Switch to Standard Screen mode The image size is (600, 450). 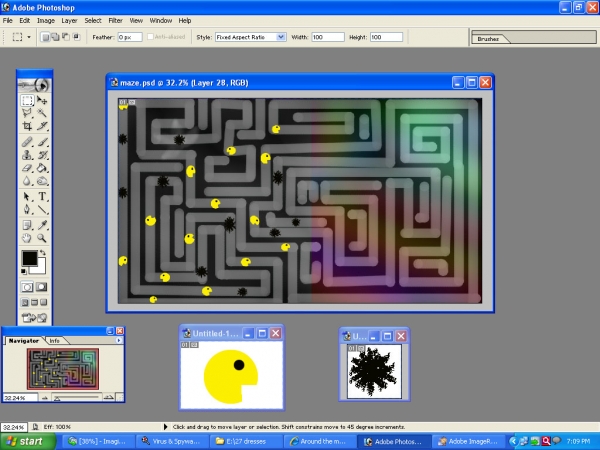pos(25,302)
